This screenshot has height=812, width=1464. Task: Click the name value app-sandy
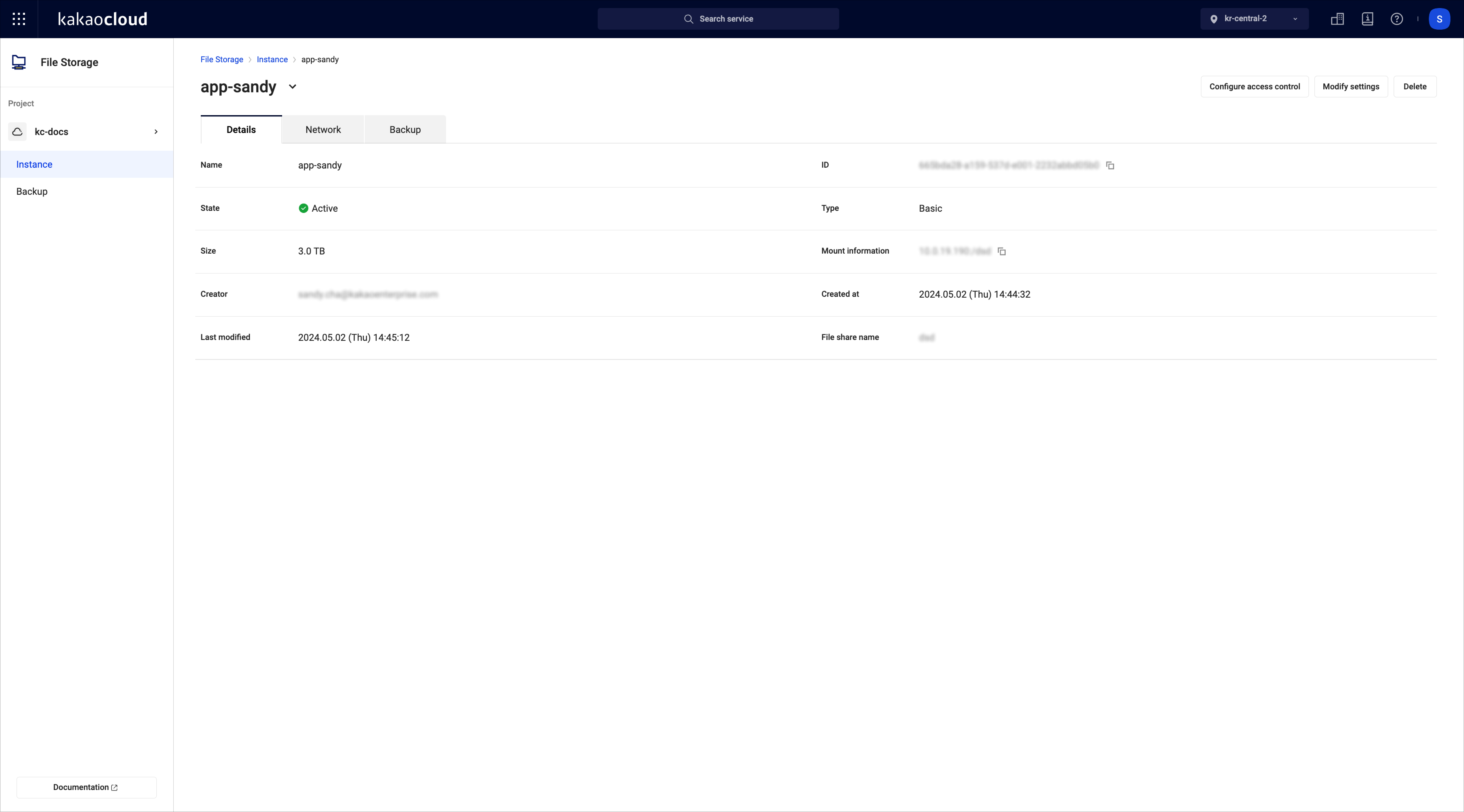pyautogui.click(x=320, y=165)
